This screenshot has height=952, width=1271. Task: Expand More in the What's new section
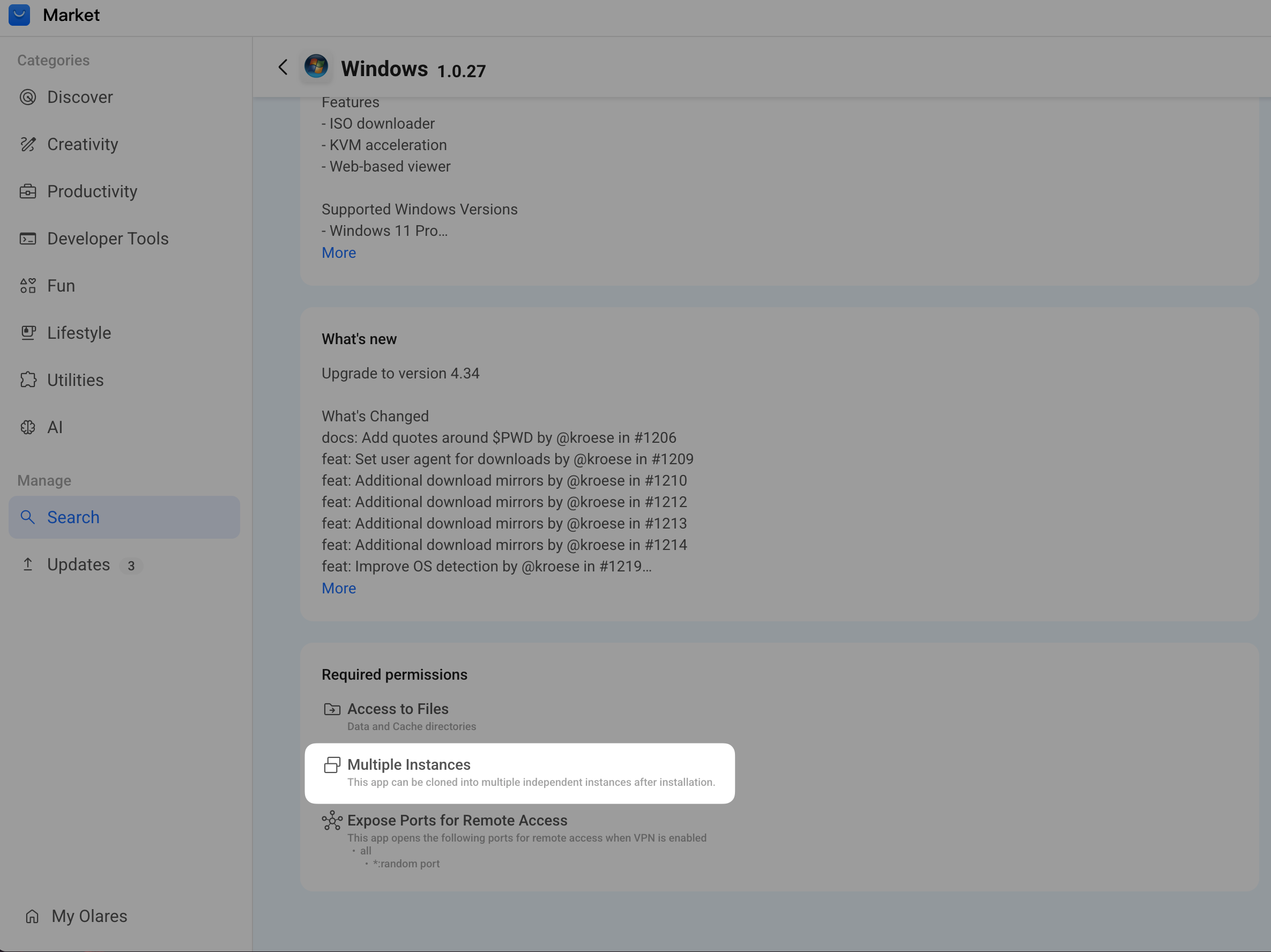[x=338, y=587]
